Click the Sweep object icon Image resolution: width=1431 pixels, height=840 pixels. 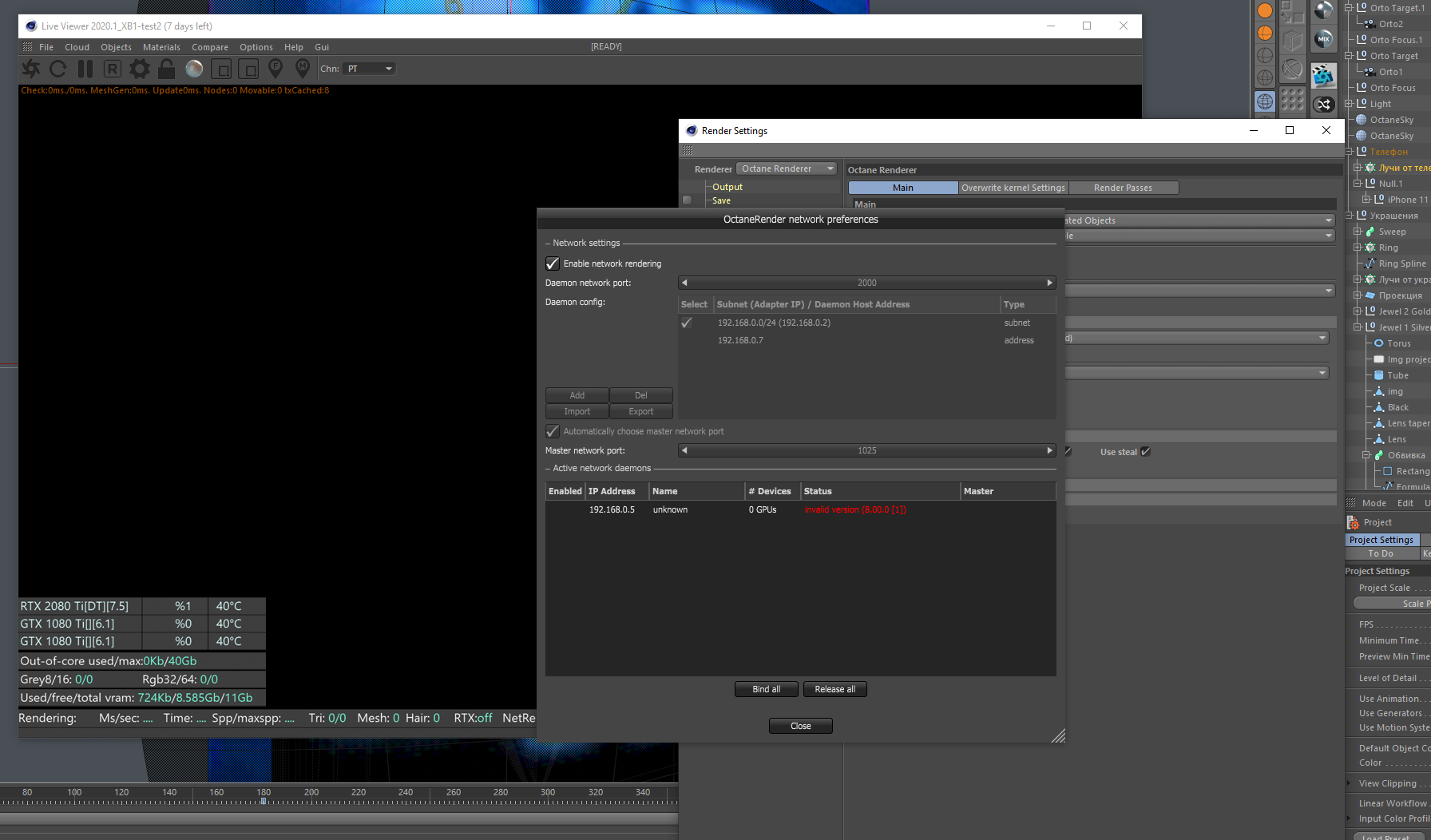click(x=1370, y=232)
